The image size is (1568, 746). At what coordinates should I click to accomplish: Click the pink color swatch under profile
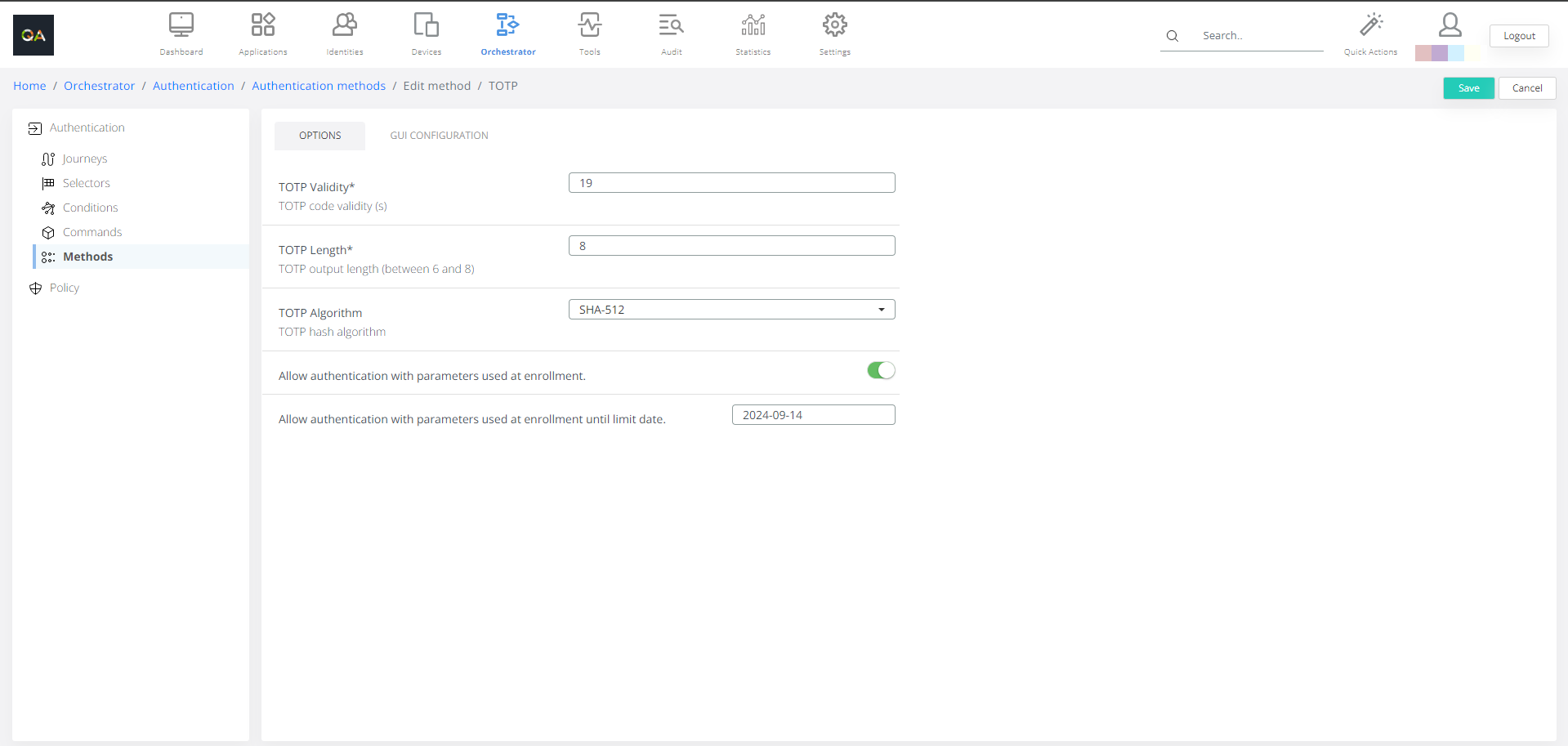click(x=1423, y=54)
